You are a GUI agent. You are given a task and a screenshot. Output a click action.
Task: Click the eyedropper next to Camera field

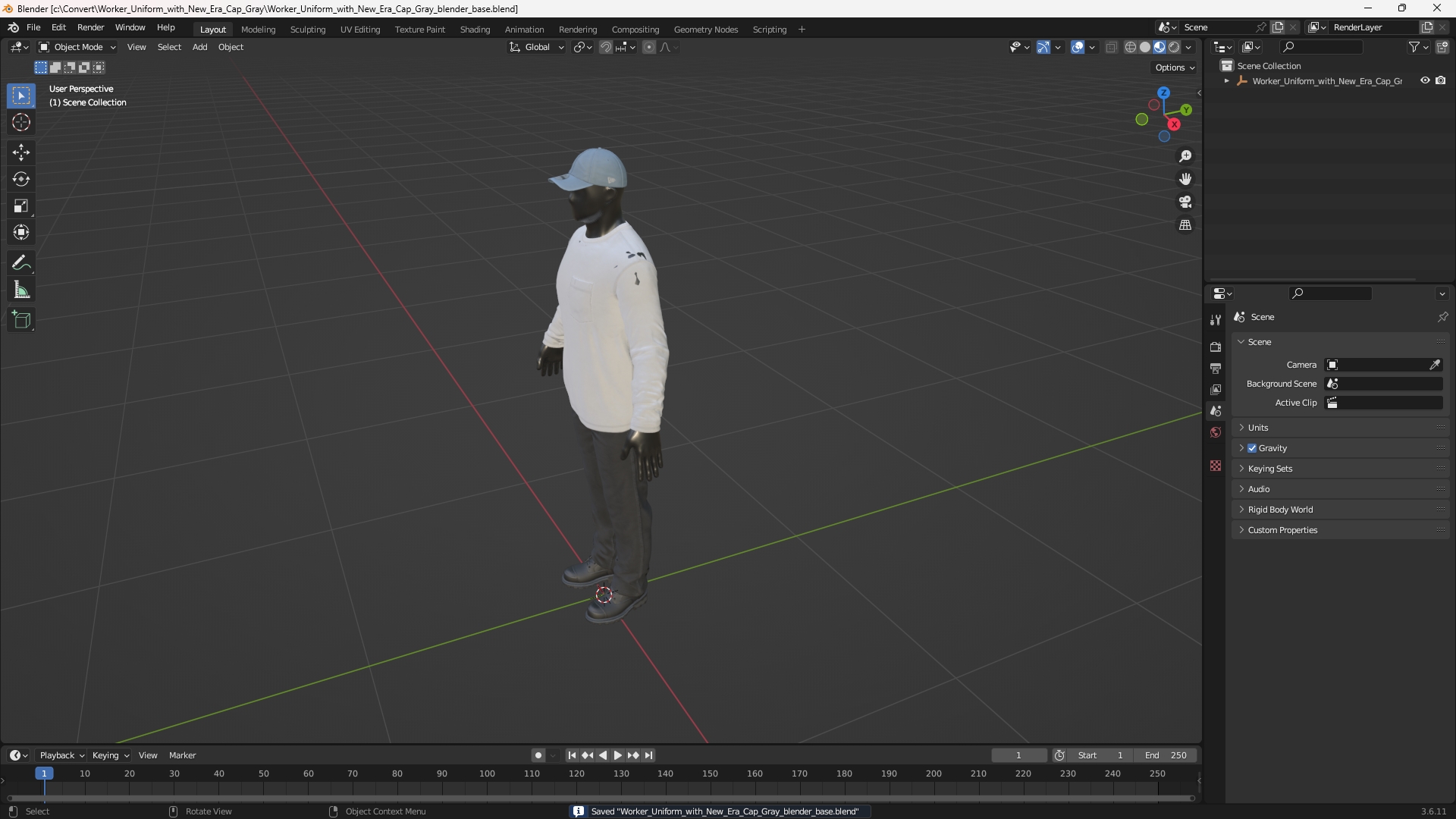(1435, 365)
